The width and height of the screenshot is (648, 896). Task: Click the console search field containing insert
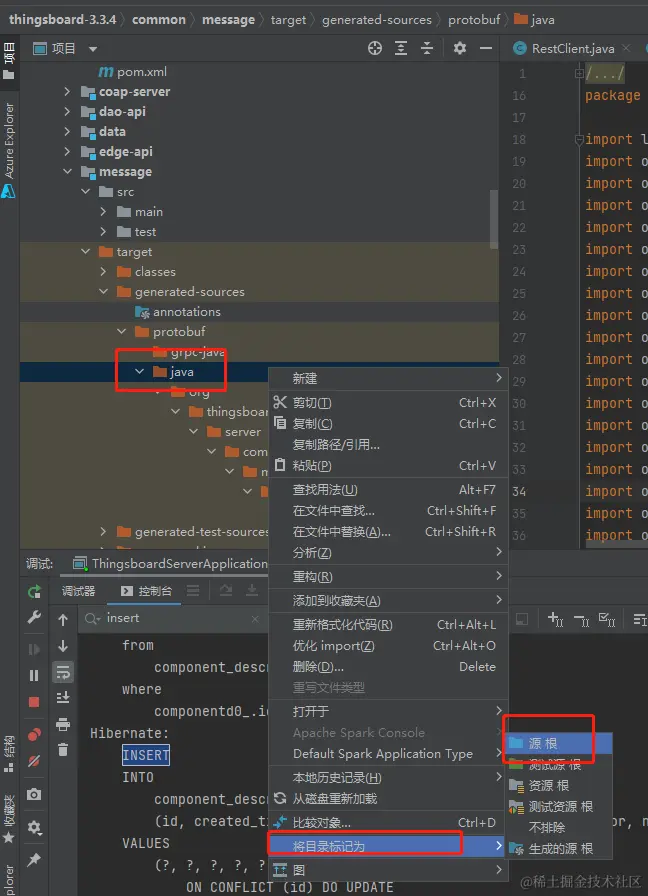[171, 618]
